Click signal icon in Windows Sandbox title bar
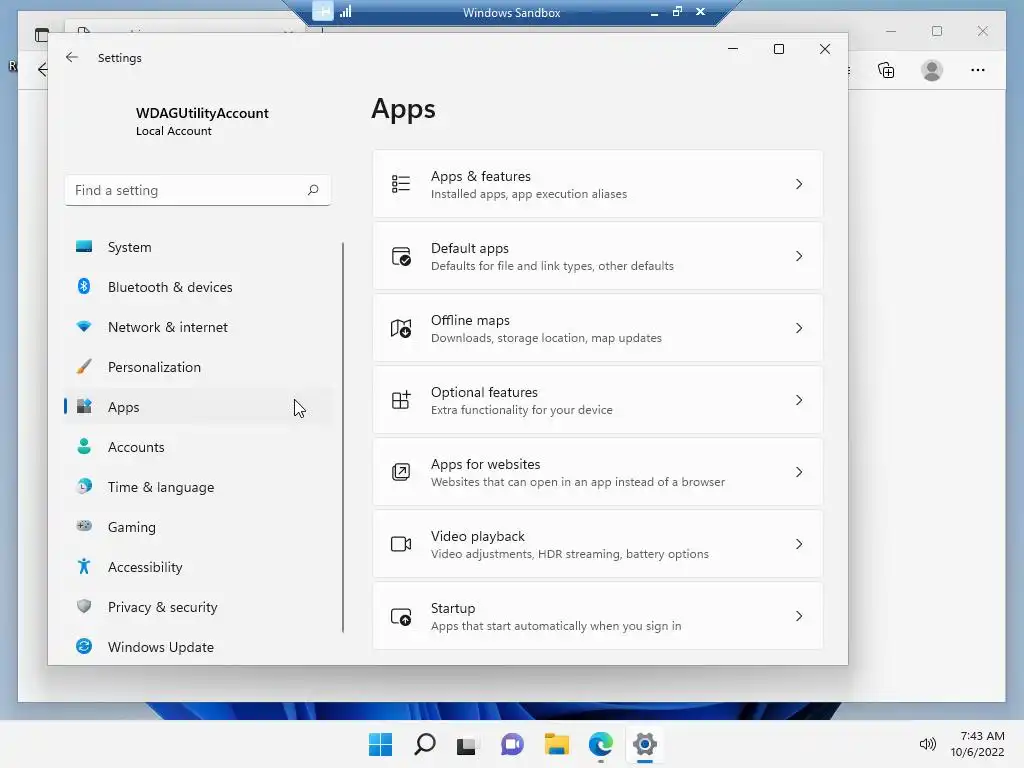Screen dimensions: 1024x768 [x=345, y=11]
